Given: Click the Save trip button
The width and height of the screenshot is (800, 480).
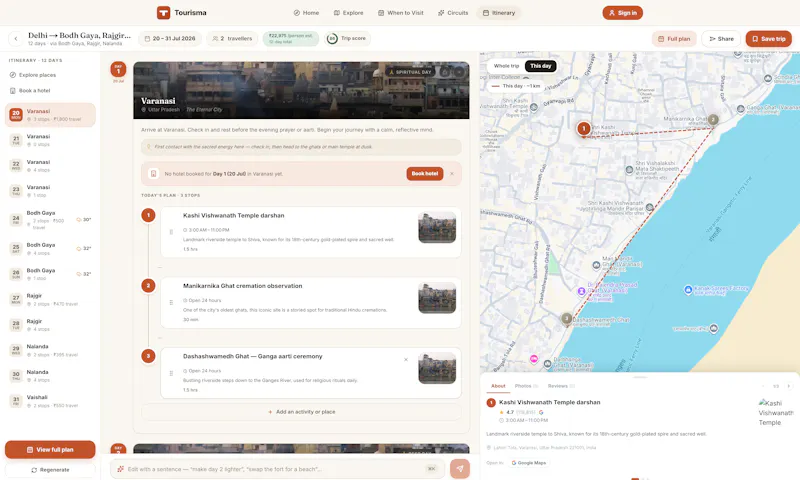Looking at the screenshot, I should [x=768, y=39].
